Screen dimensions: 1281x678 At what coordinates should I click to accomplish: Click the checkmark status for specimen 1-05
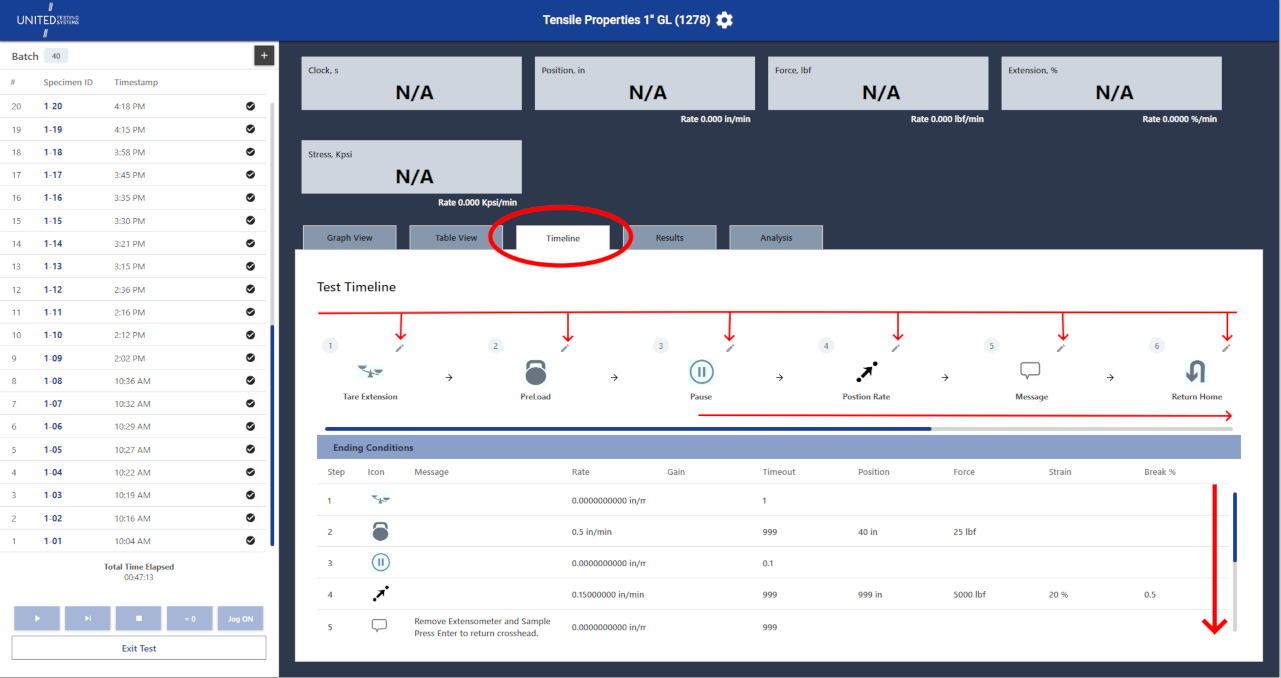click(250, 450)
